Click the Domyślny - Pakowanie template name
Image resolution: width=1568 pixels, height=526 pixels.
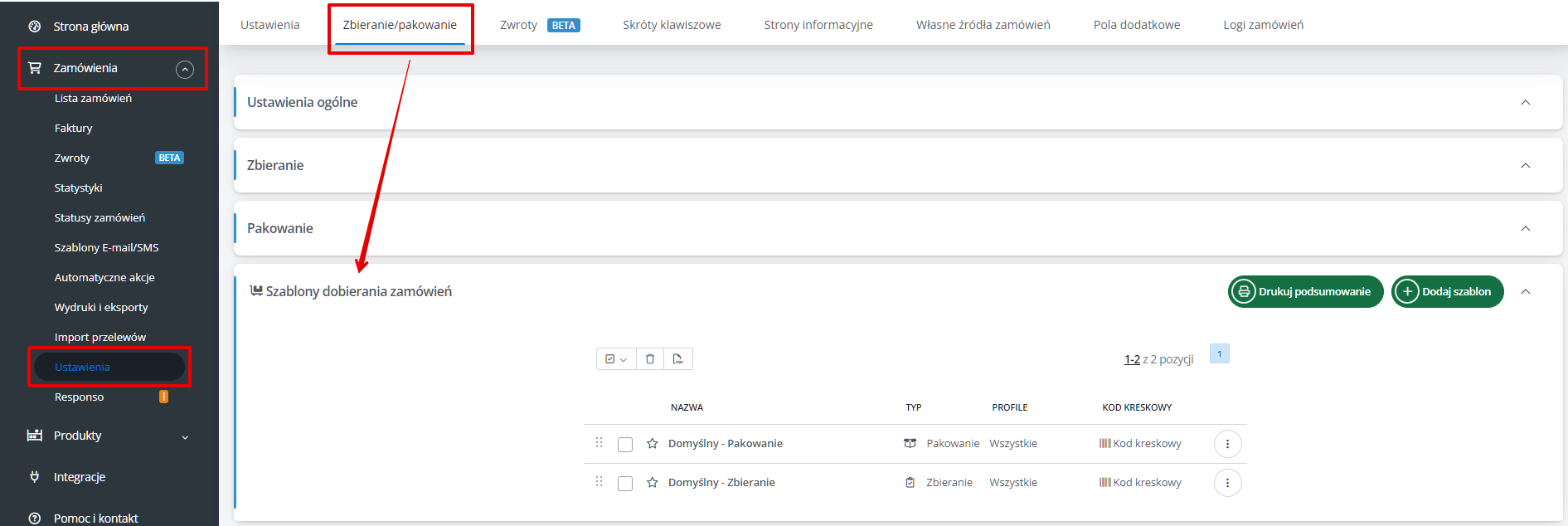tap(726, 444)
